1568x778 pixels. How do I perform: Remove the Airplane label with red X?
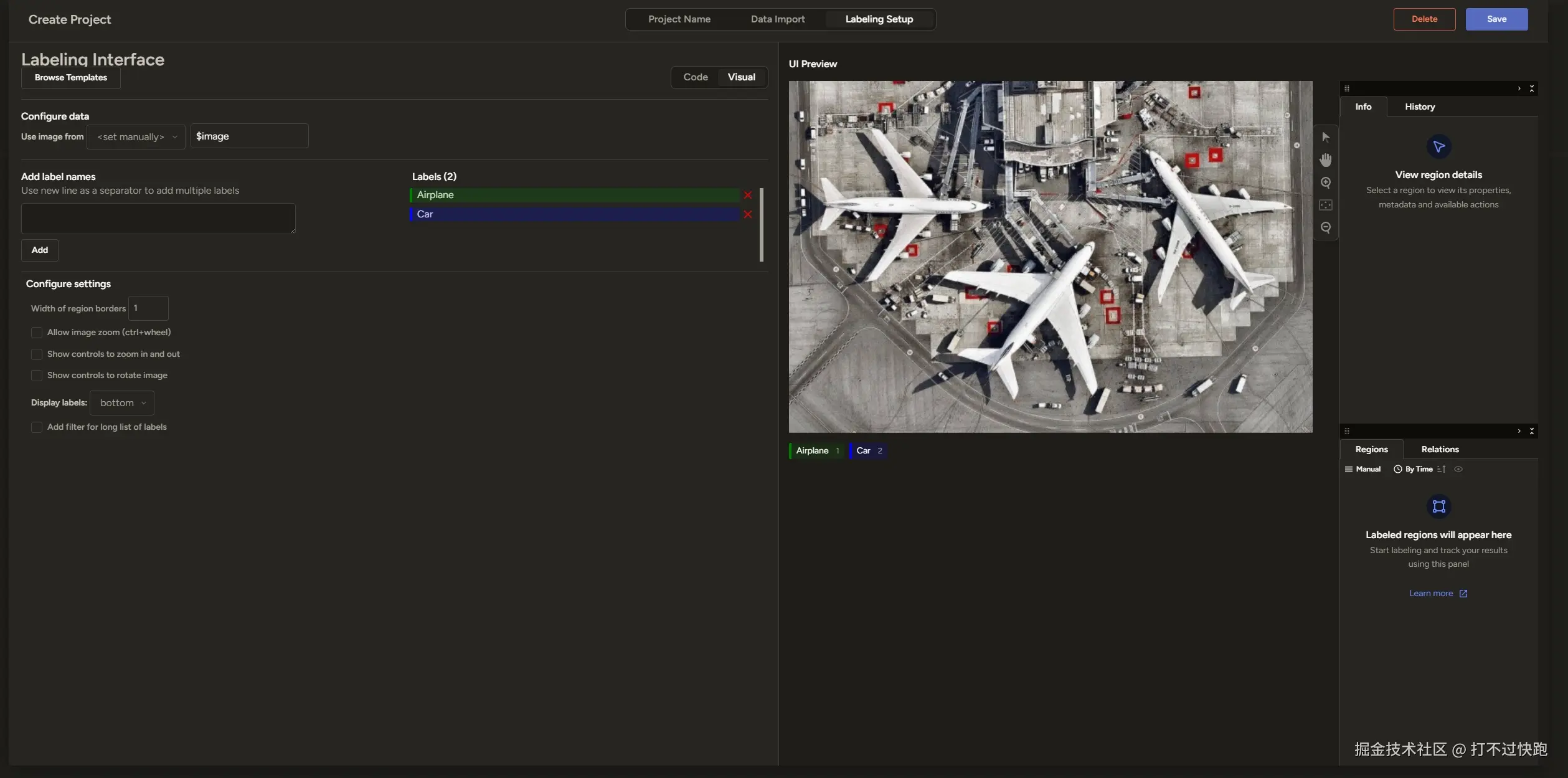tap(748, 195)
